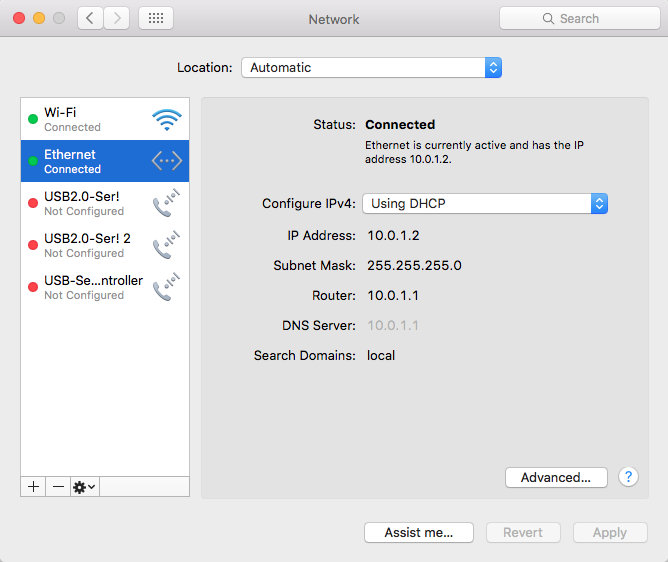Image resolution: width=668 pixels, height=562 pixels.
Task: Show all preferences grid button
Action: point(156,18)
